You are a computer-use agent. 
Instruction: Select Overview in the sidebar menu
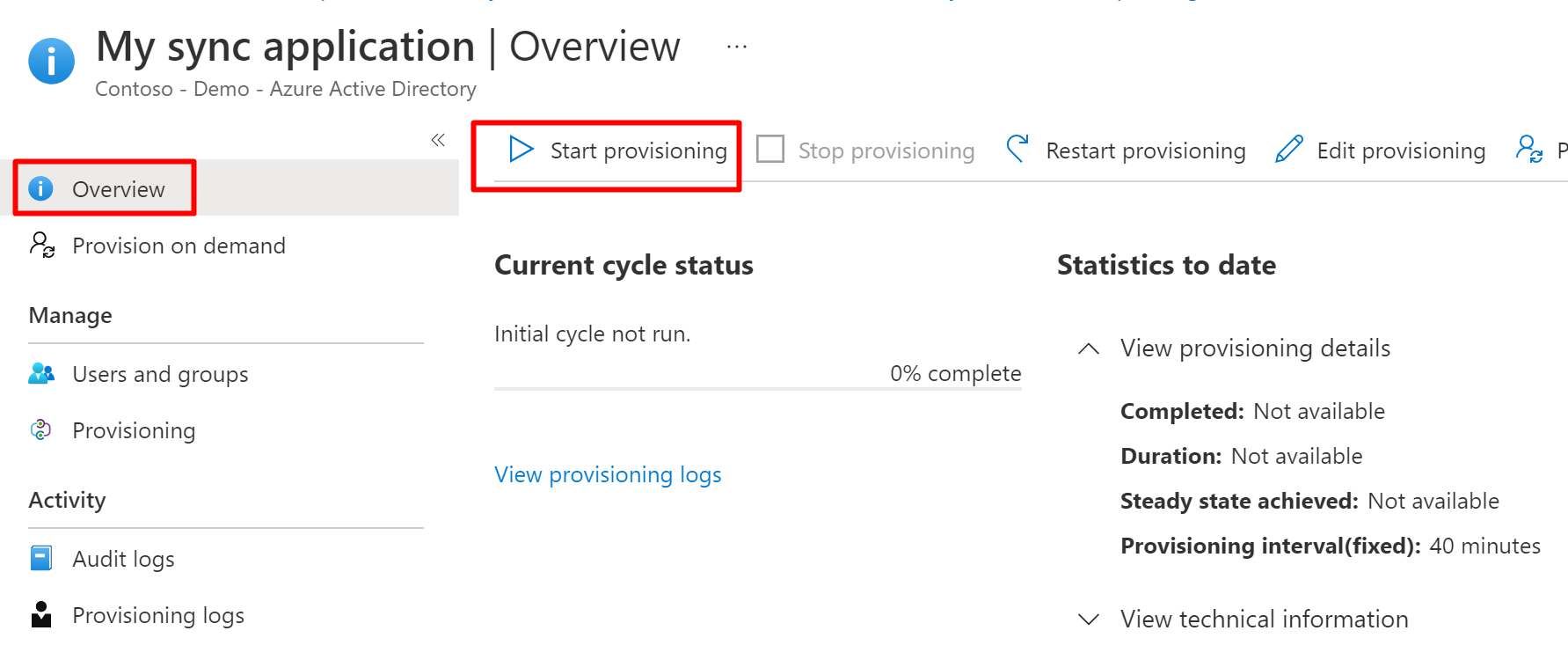pos(119,189)
